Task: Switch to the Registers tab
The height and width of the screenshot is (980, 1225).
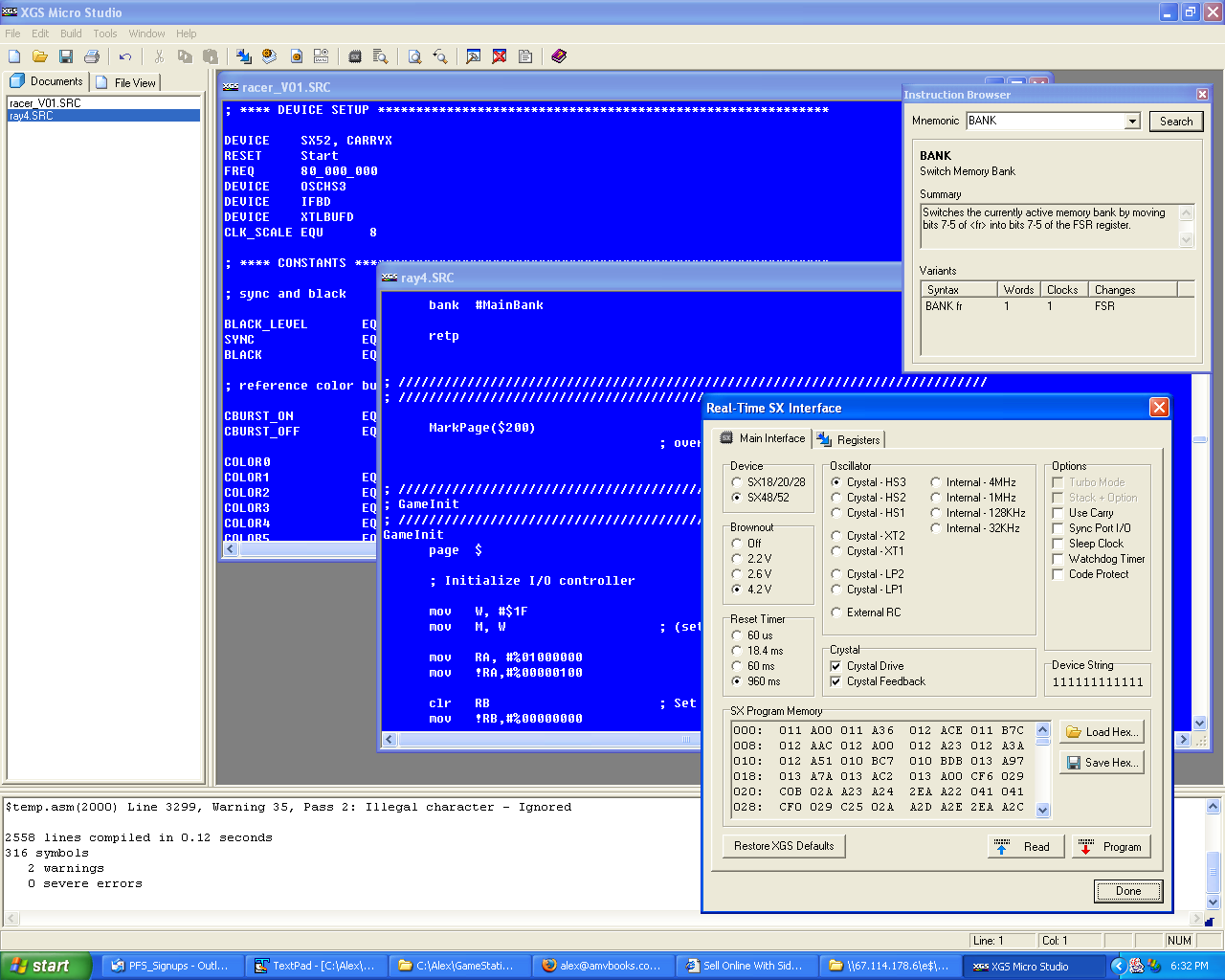Action: (x=849, y=440)
